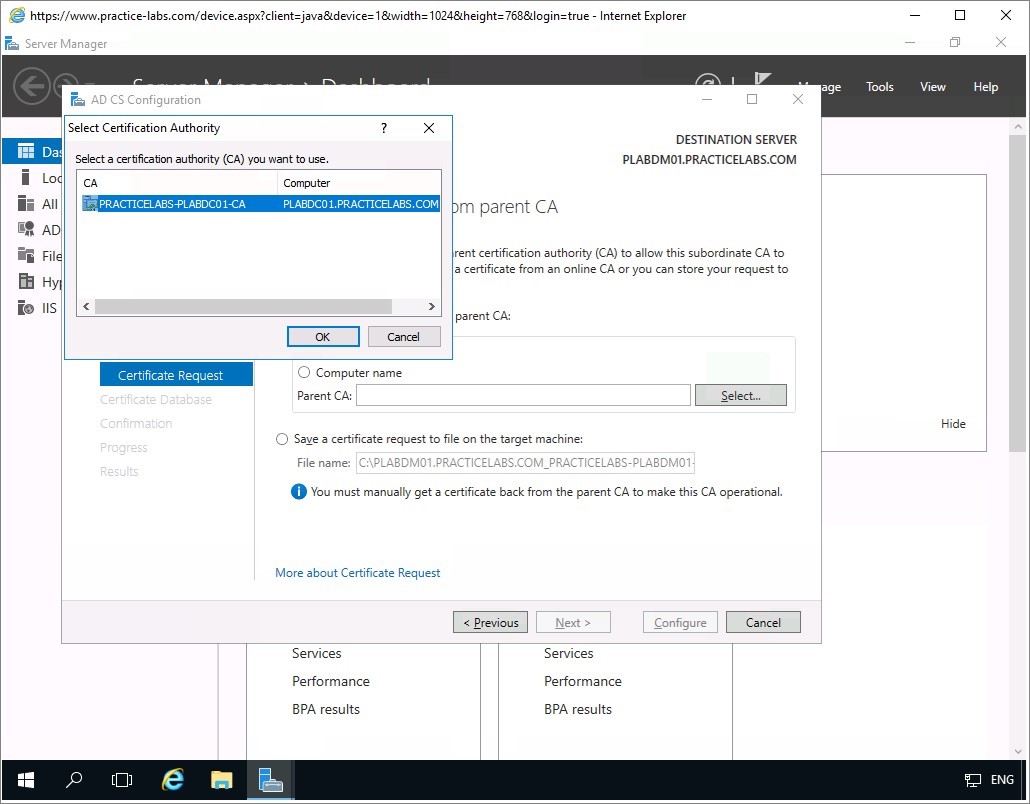
Task: Click the right arrow of CA list scrollbar
Action: (432, 306)
